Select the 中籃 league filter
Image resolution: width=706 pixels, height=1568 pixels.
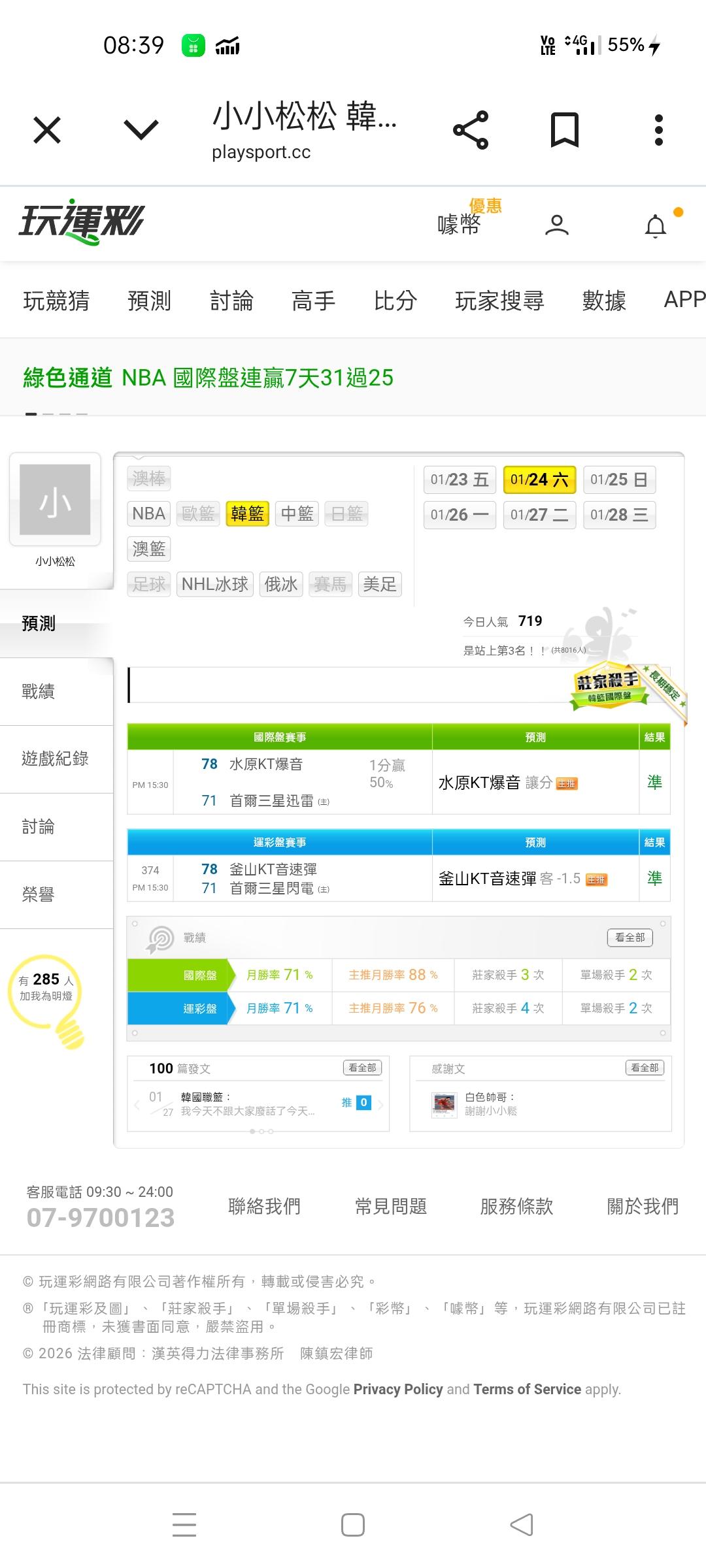[297, 514]
